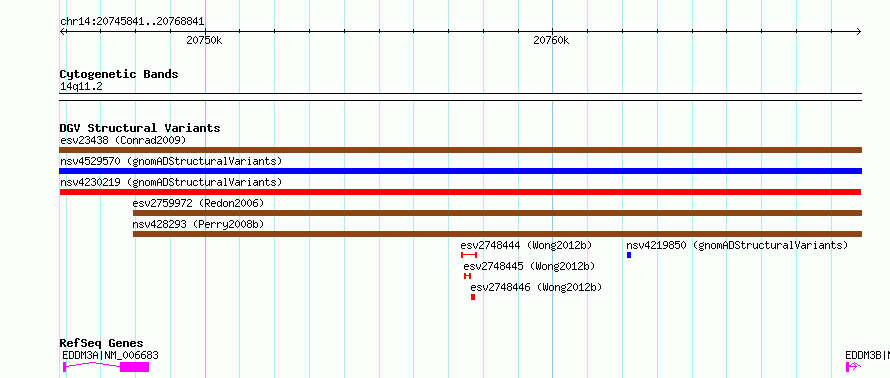Click the nsv4529570 gnomAD variant label
The image size is (890, 378).
point(171,161)
